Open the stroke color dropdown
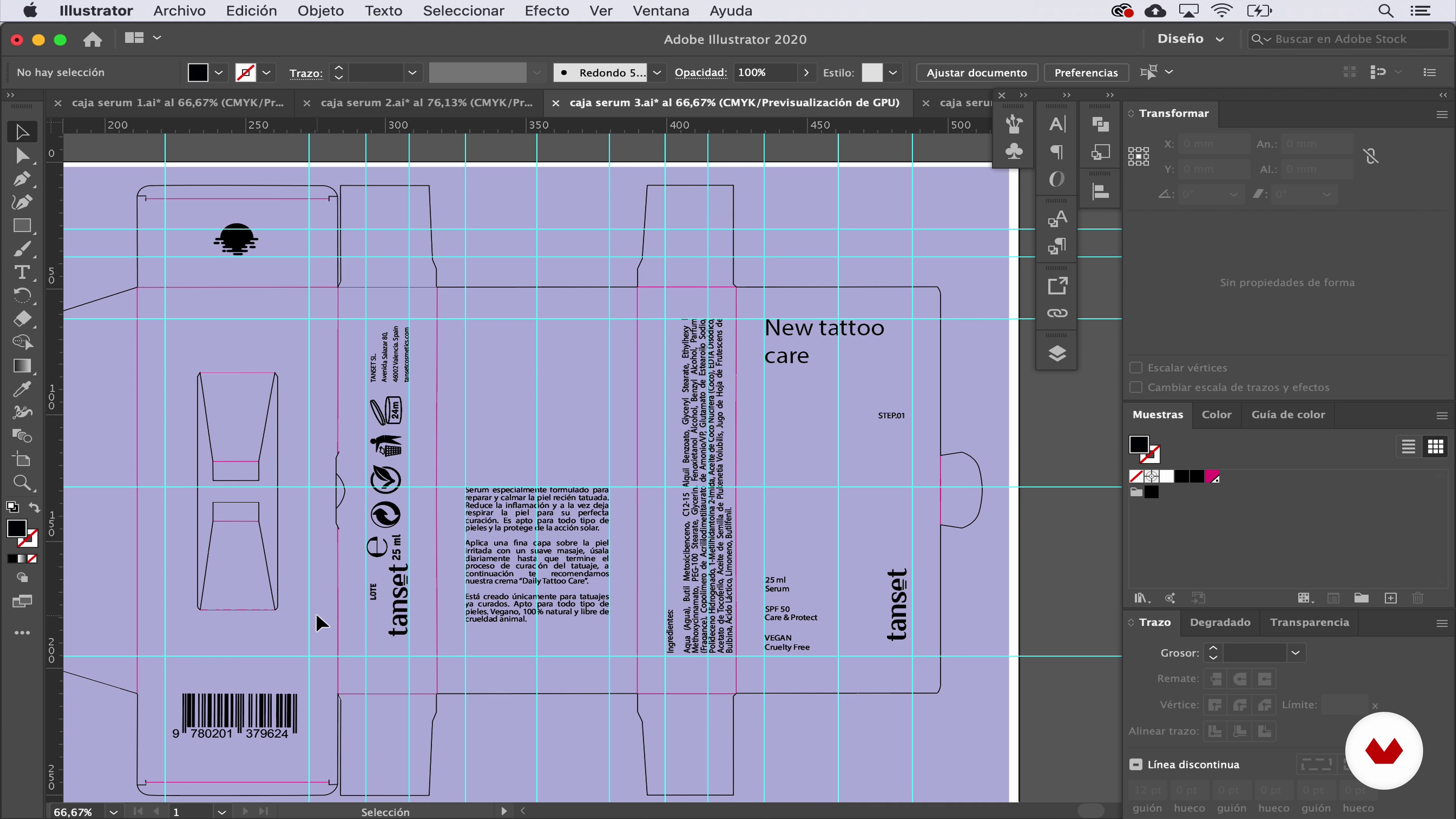 [266, 72]
